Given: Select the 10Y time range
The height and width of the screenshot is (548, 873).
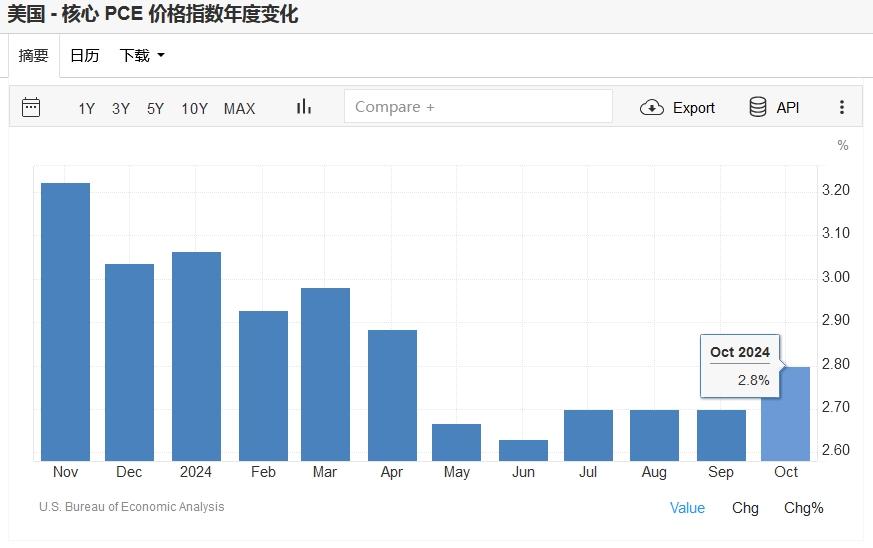Looking at the screenshot, I should tap(194, 108).
